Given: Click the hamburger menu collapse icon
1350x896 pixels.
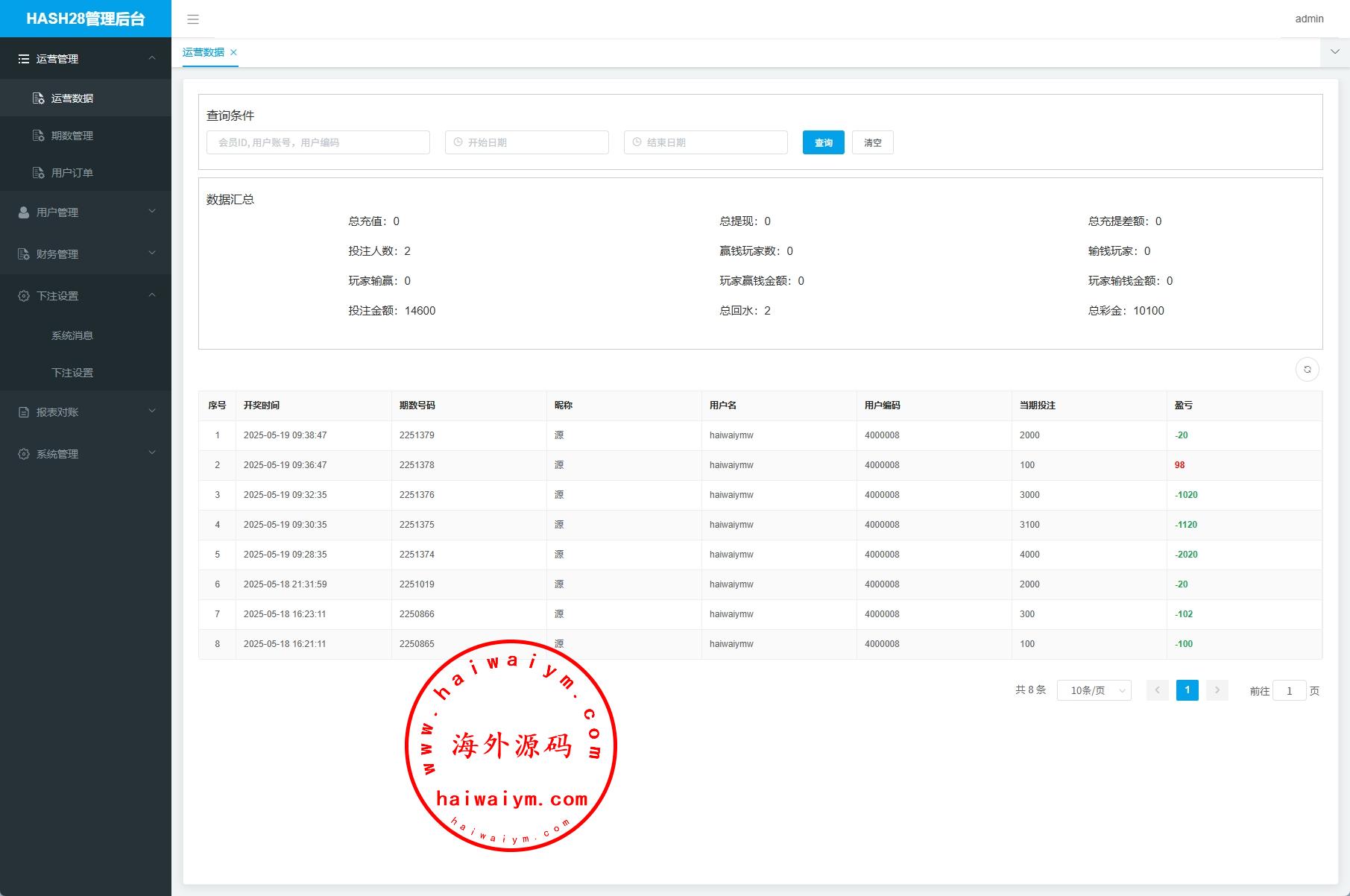Looking at the screenshot, I should click(193, 19).
